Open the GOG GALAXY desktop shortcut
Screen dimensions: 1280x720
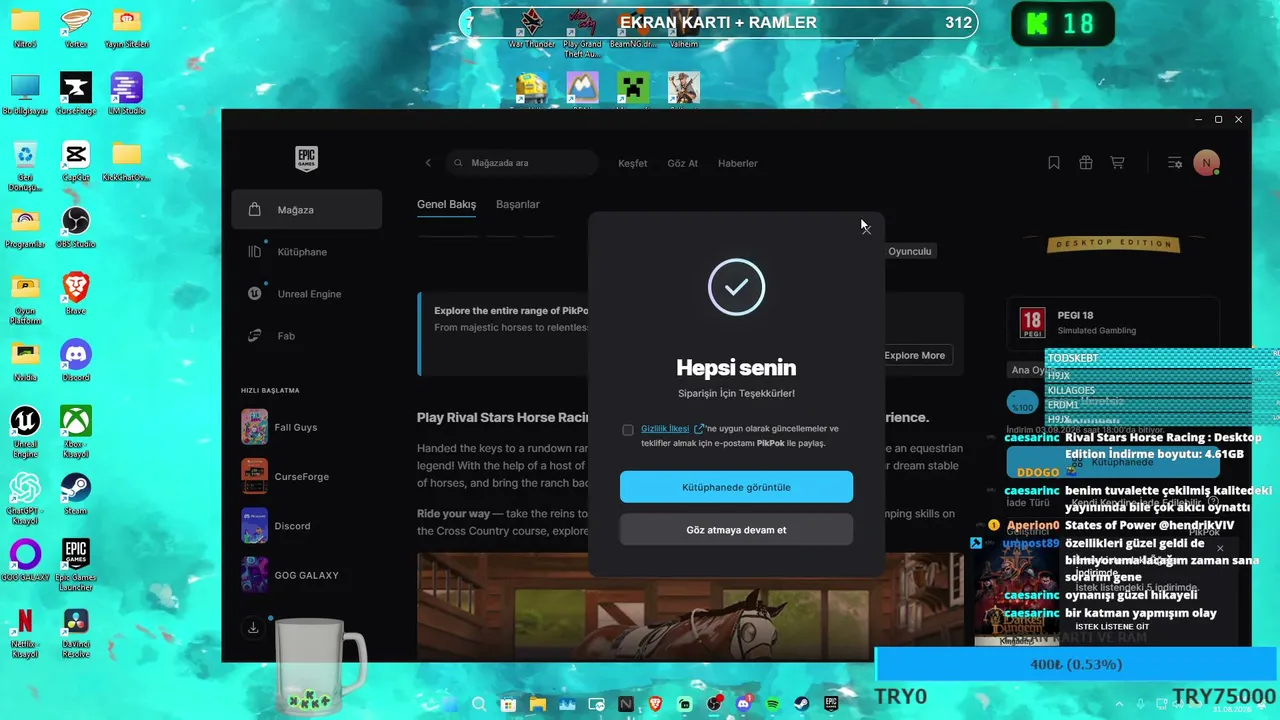pyautogui.click(x=25, y=560)
